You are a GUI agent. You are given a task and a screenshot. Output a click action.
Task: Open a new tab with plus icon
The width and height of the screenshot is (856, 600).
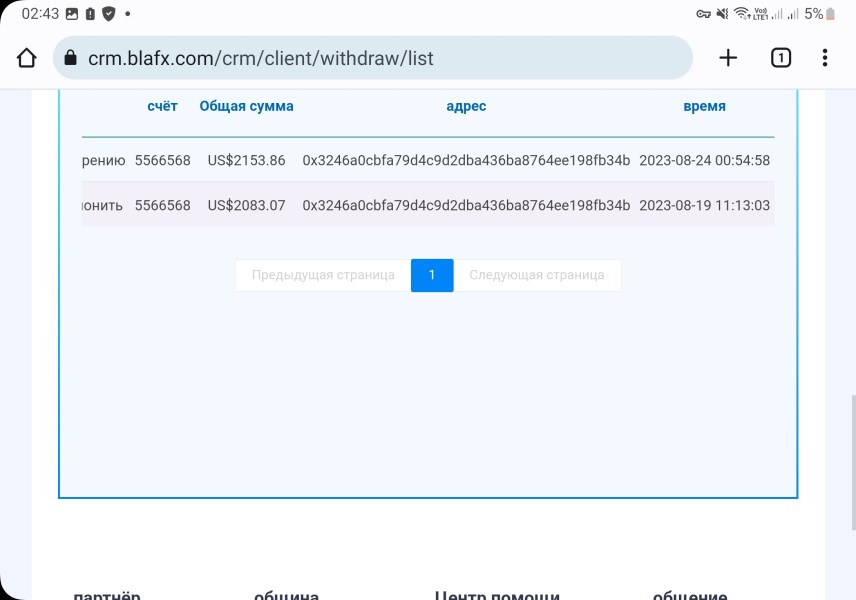point(728,58)
